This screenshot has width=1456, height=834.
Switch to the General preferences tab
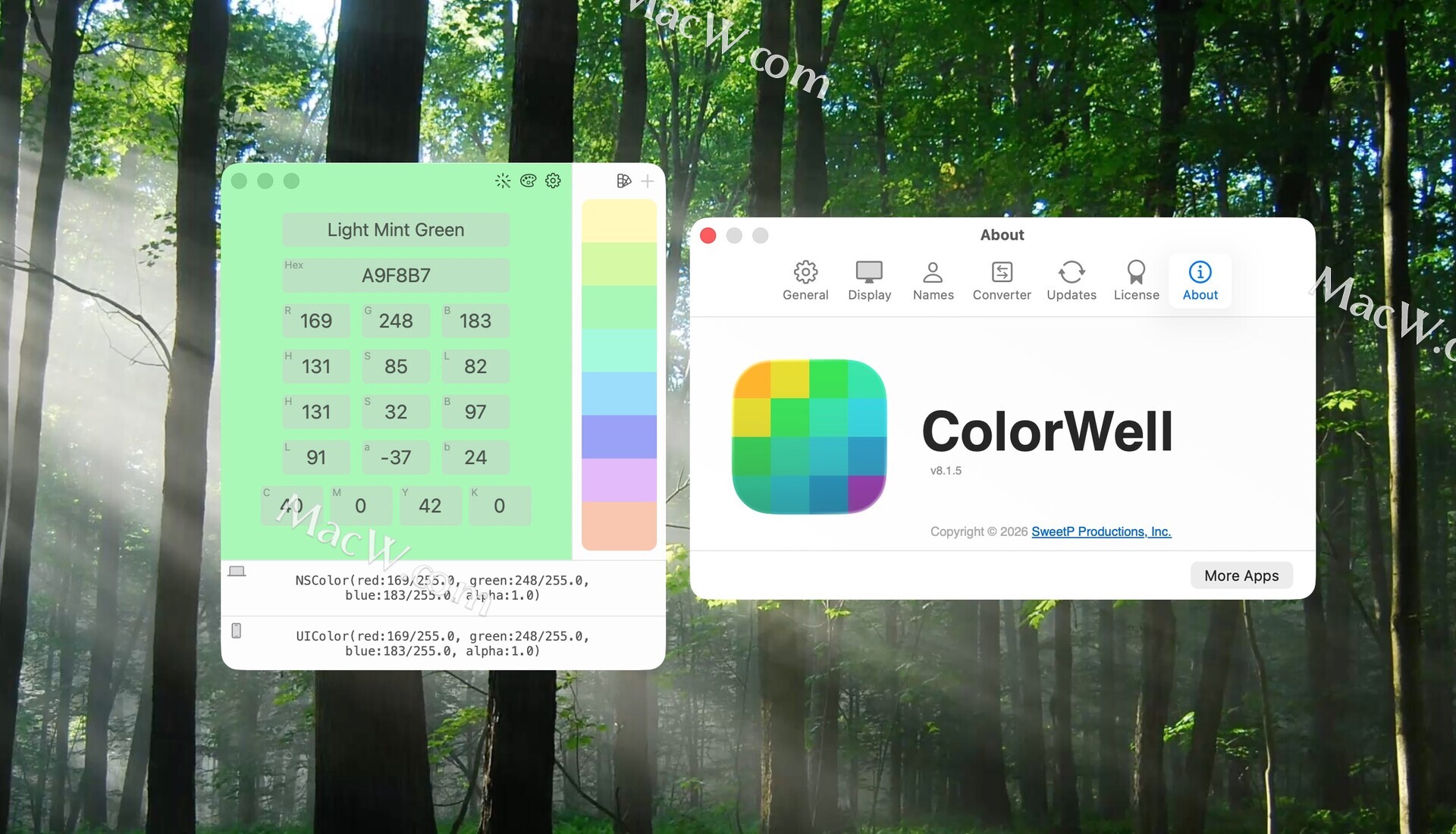(805, 281)
